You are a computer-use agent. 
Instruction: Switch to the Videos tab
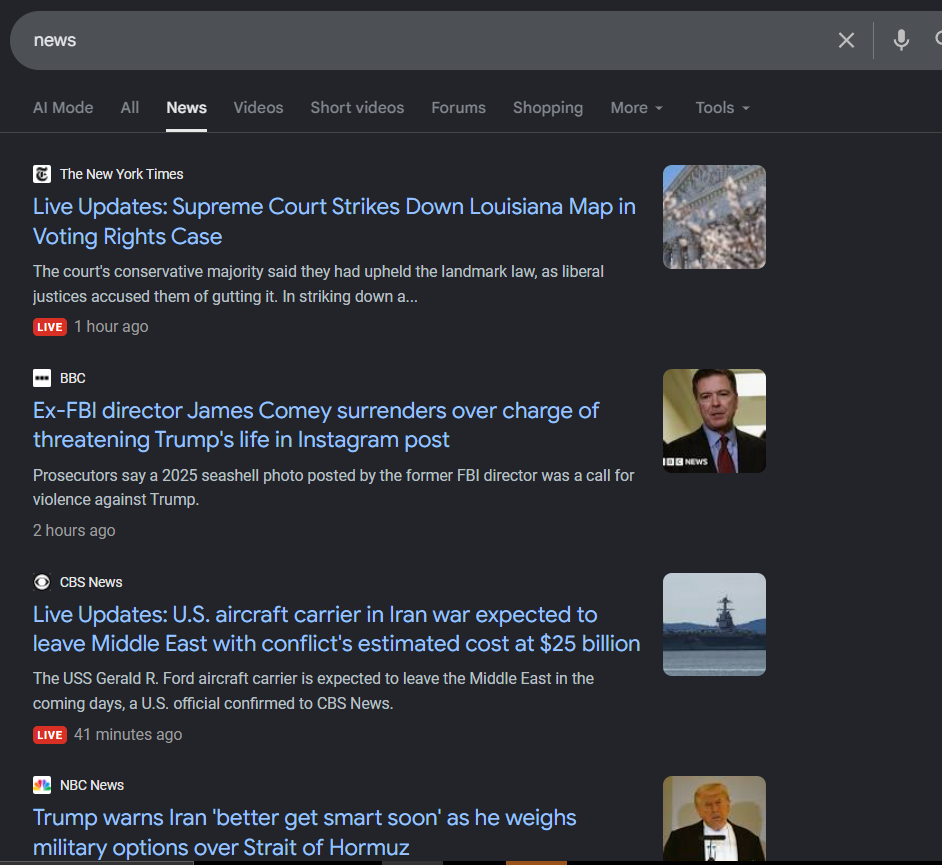[258, 108]
